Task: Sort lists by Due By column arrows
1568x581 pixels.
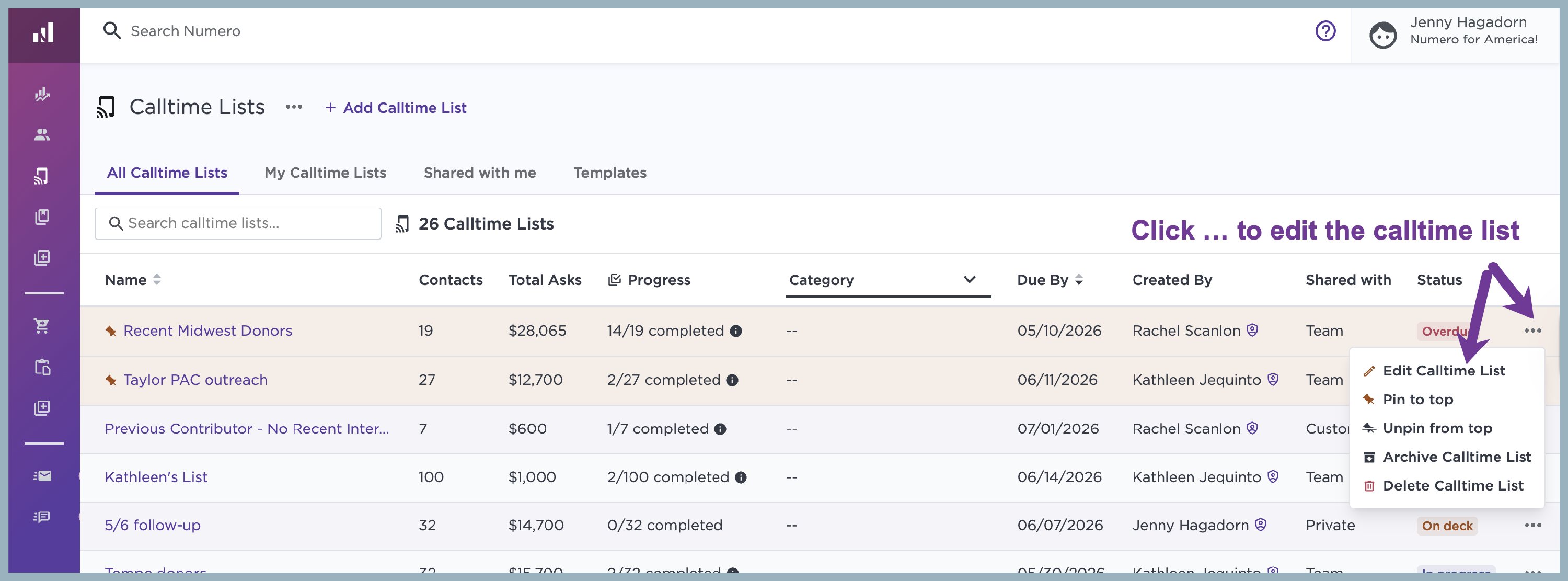Action: tap(1079, 280)
